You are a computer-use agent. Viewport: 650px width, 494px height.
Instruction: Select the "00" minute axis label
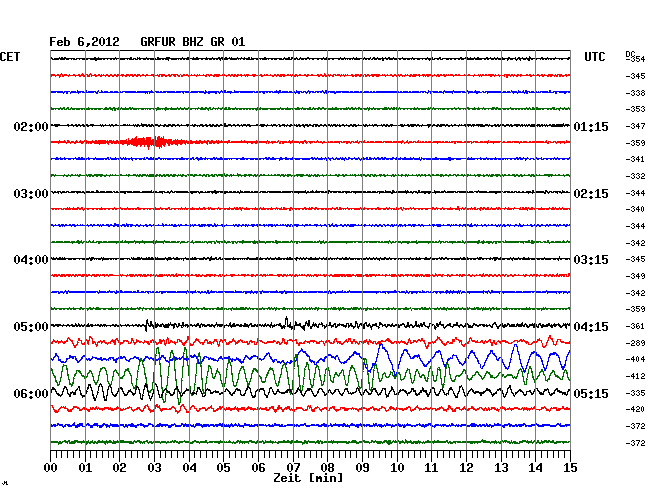pos(51,468)
